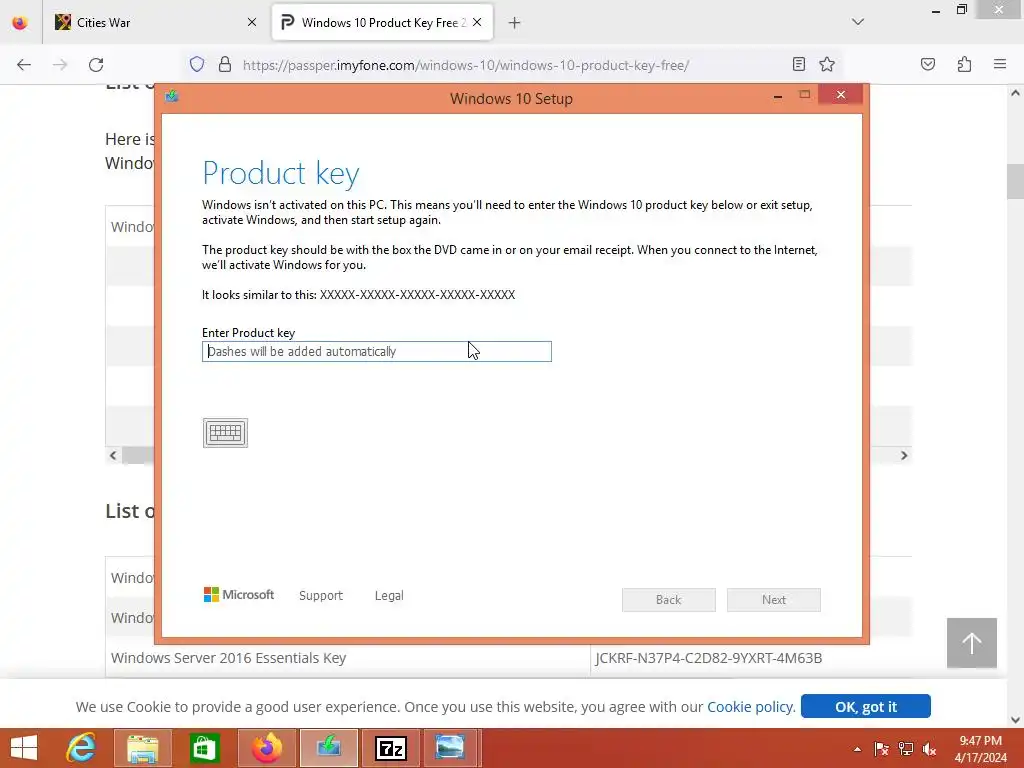1024x768 pixels.
Task: Open the taskbar clock showing 9:47 PM
Action: point(980,749)
